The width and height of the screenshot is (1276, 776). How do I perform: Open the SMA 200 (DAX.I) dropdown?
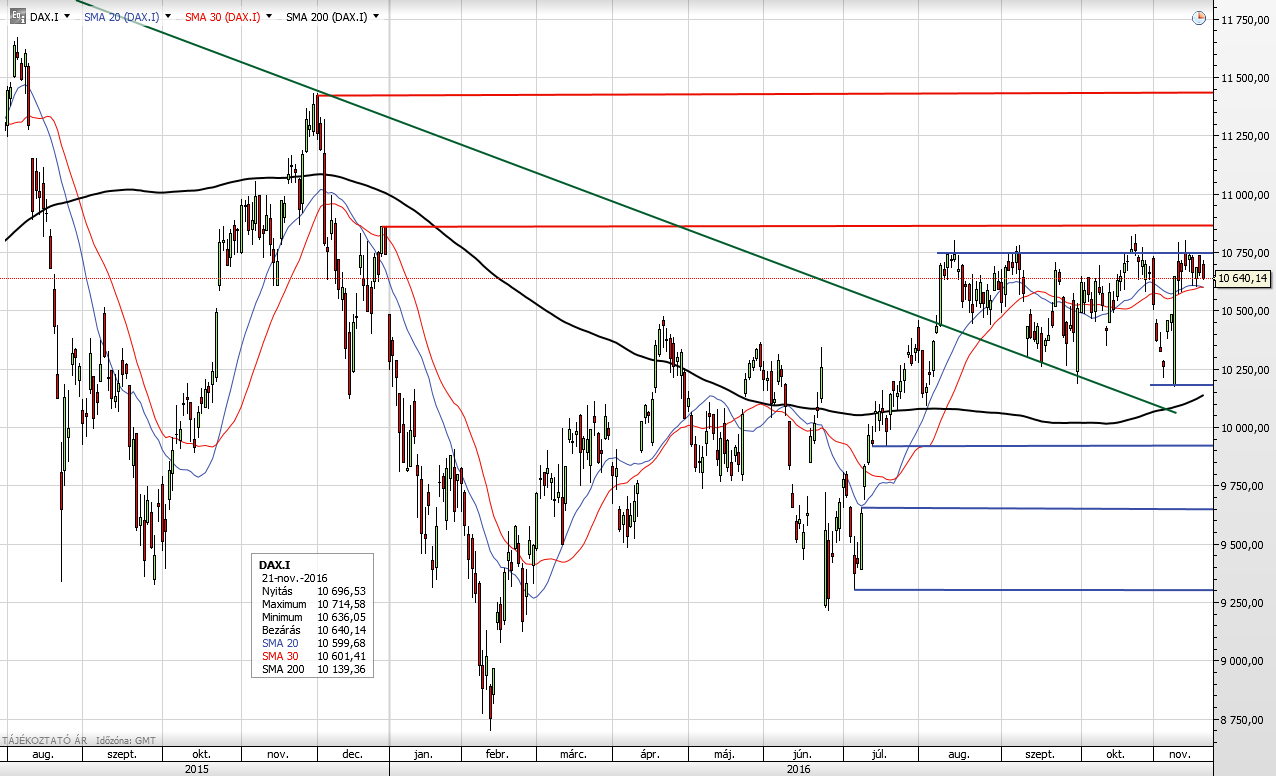coord(375,17)
